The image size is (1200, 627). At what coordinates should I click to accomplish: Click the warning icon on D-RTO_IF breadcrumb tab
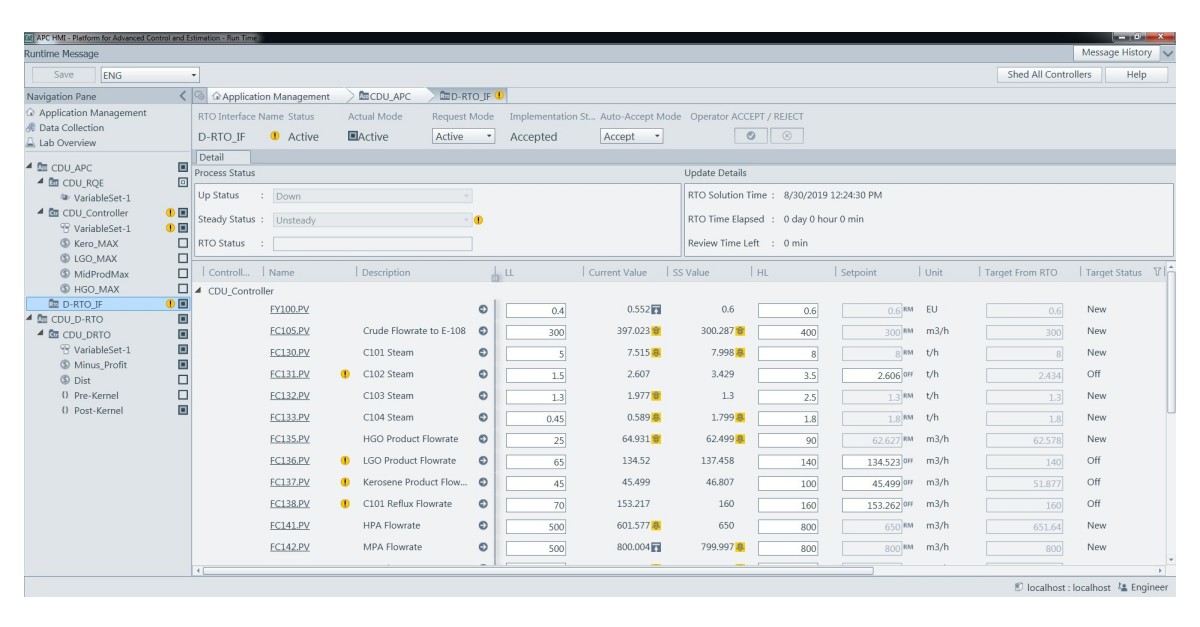click(499, 96)
